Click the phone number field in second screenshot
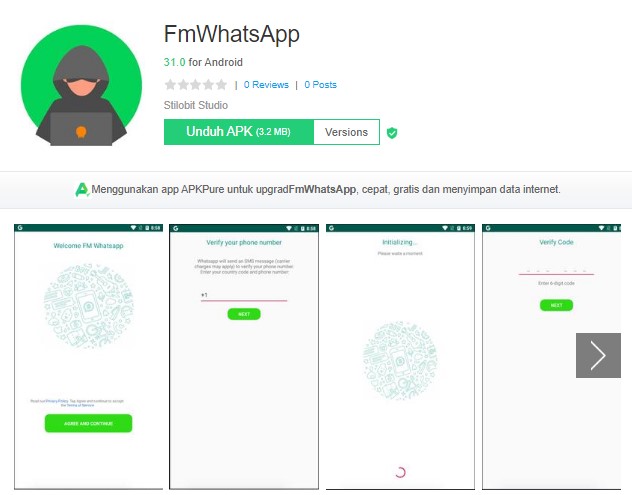The height and width of the screenshot is (495, 632). click(x=244, y=295)
